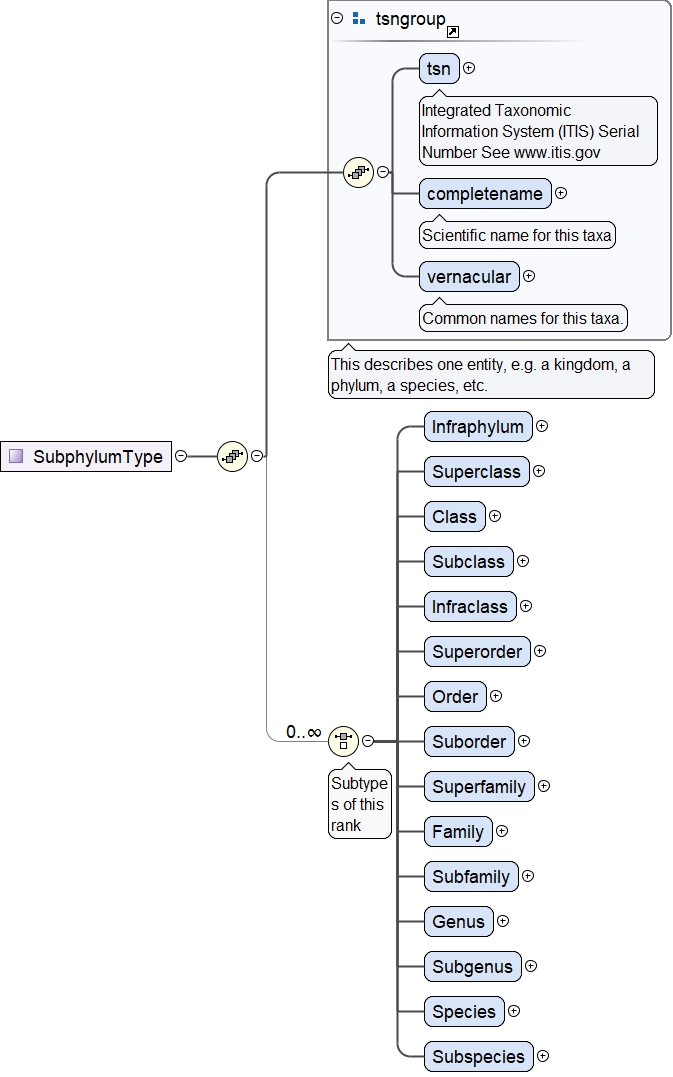Click the tsngroup group icon
The width and height of the screenshot is (673, 1077).
click(x=358, y=19)
